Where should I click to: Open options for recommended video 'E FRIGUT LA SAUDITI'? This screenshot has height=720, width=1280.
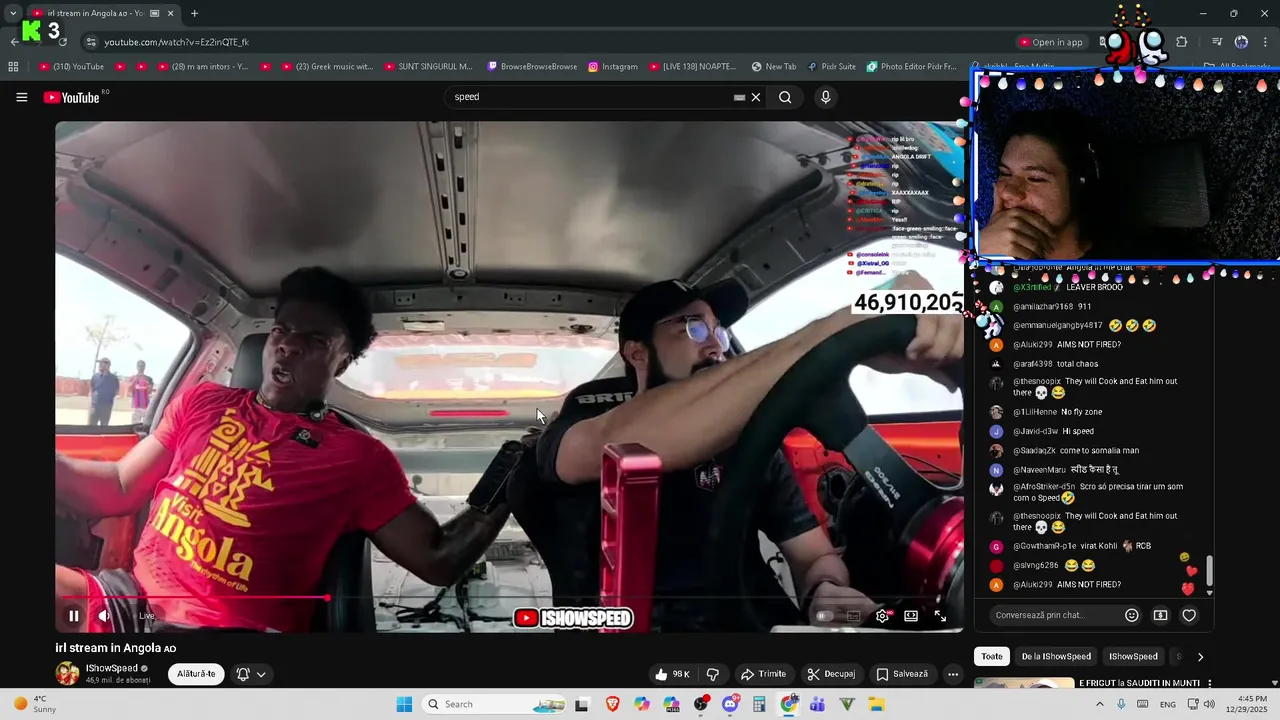pyautogui.click(x=1210, y=684)
